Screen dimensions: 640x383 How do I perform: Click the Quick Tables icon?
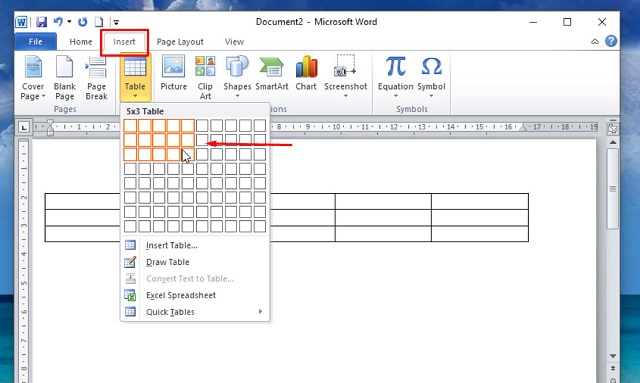click(130, 312)
